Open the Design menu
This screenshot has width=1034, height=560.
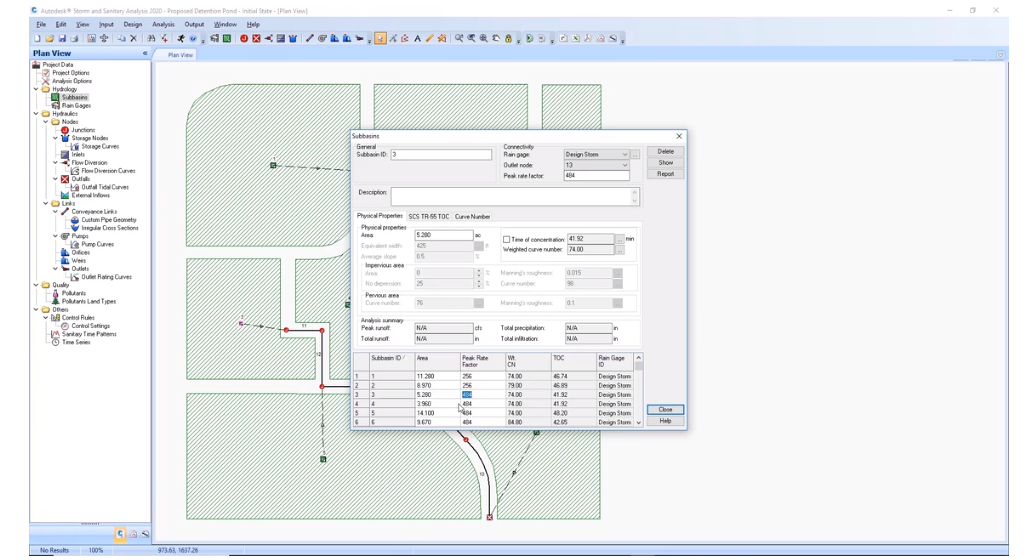pyautogui.click(x=133, y=24)
